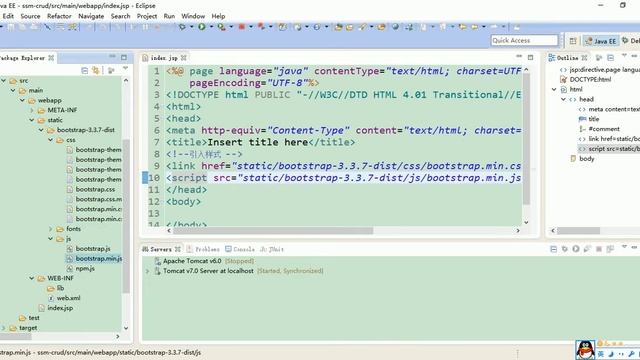Collapse the bootstrap-3.3.7-dist folder
Screen dimensions: 640x360
coord(41,130)
